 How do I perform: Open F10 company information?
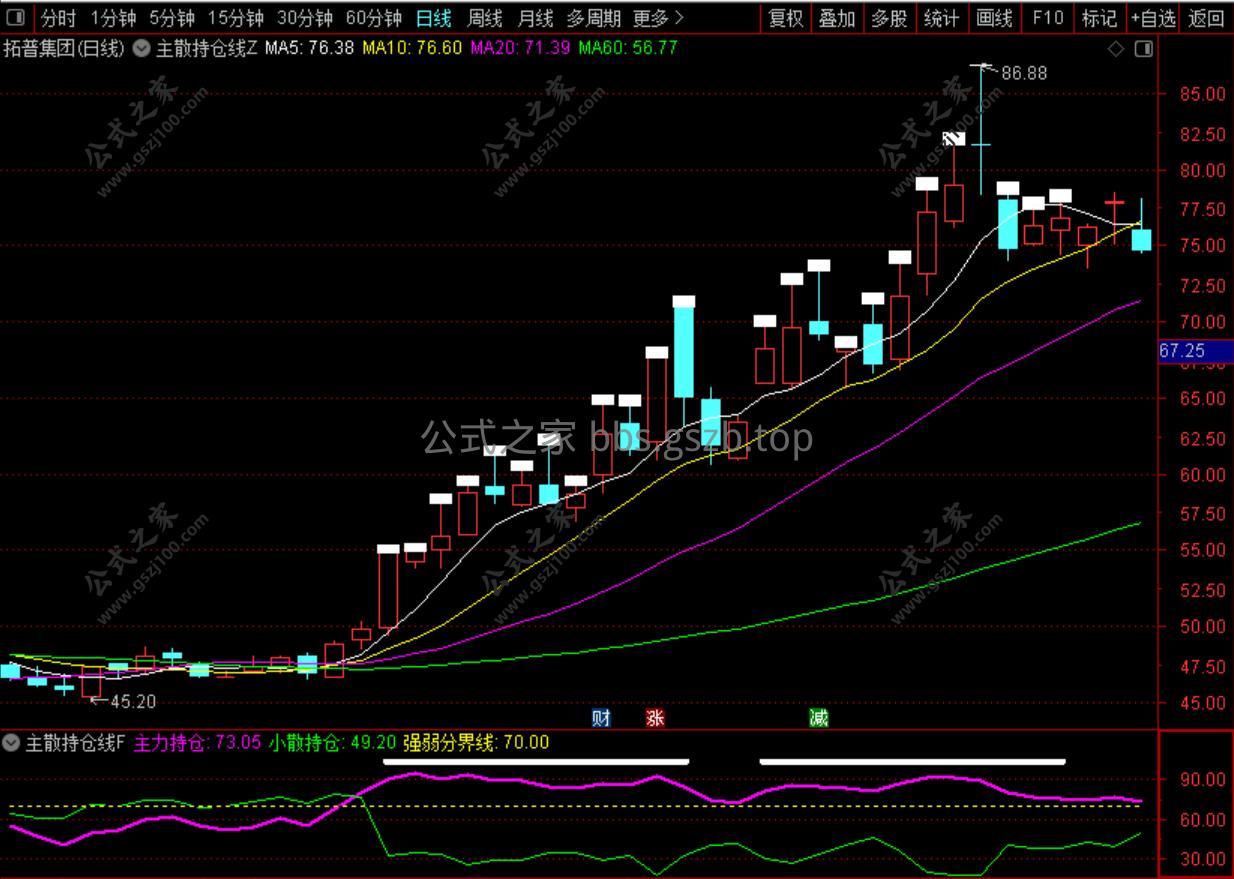pos(1047,18)
